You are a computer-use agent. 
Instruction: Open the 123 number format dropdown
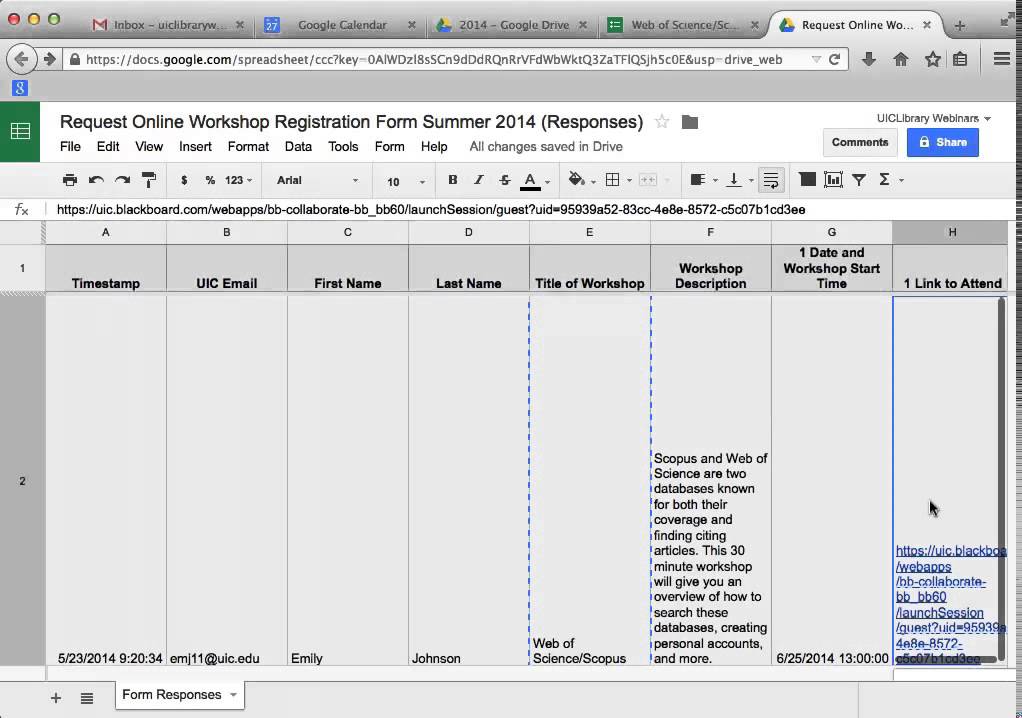pyautogui.click(x=238, y=180)
